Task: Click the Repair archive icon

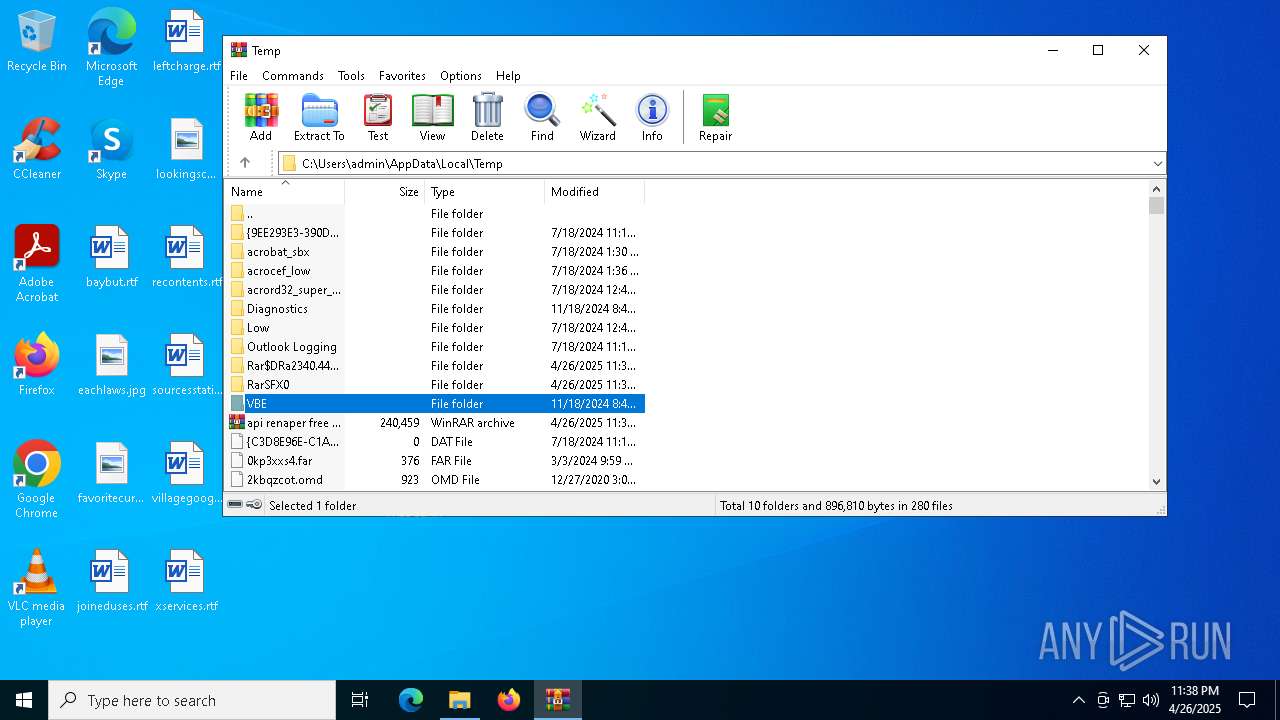Action: 716,118
